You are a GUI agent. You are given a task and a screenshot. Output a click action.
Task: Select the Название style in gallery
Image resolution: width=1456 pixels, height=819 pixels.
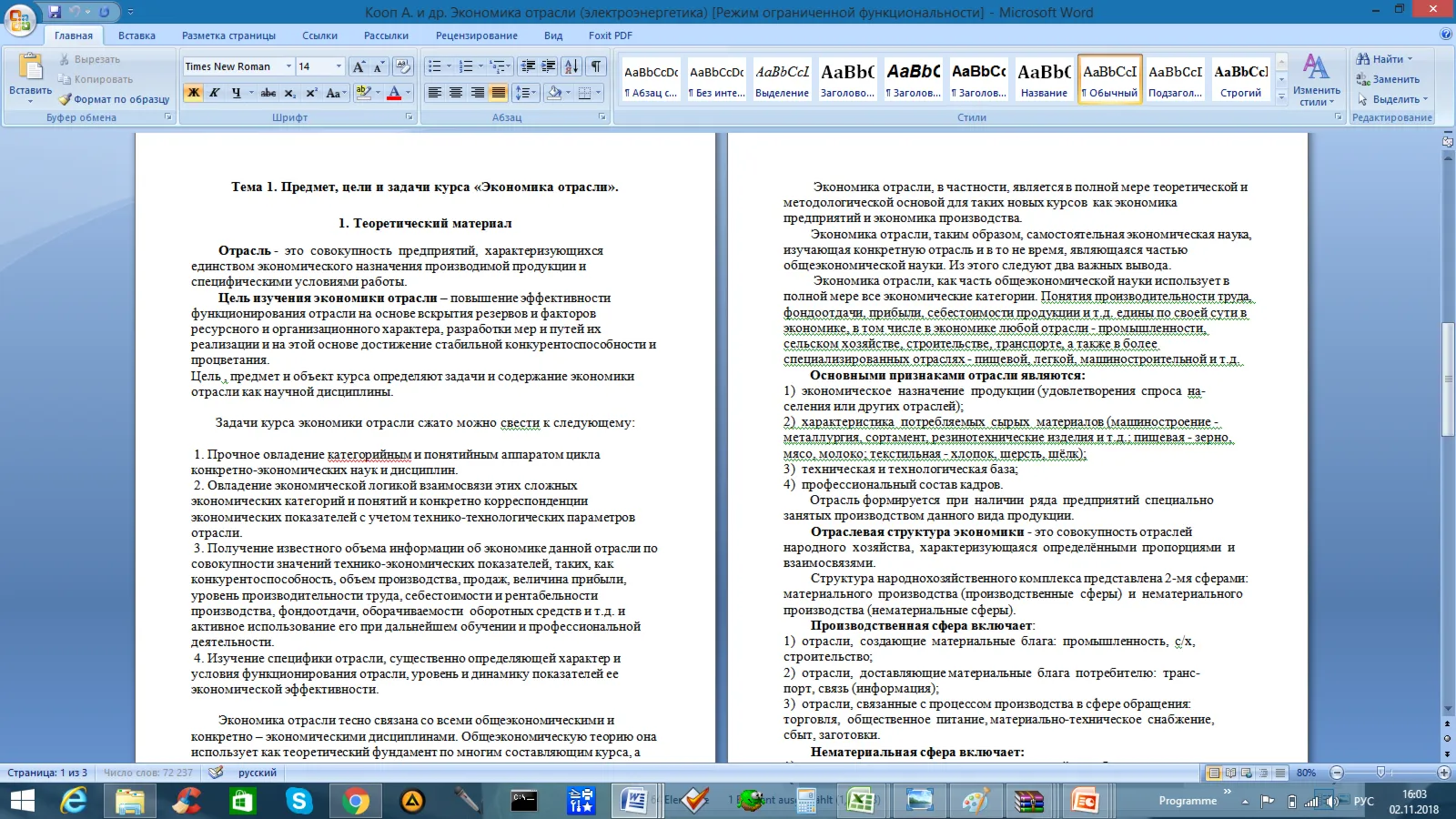[1044, 79]
